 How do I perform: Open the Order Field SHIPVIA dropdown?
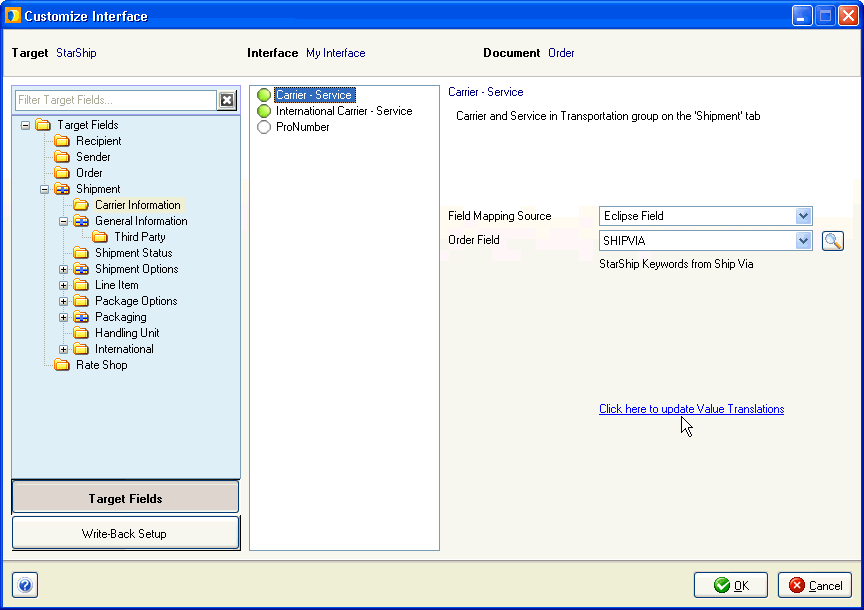tap(803, 241)
